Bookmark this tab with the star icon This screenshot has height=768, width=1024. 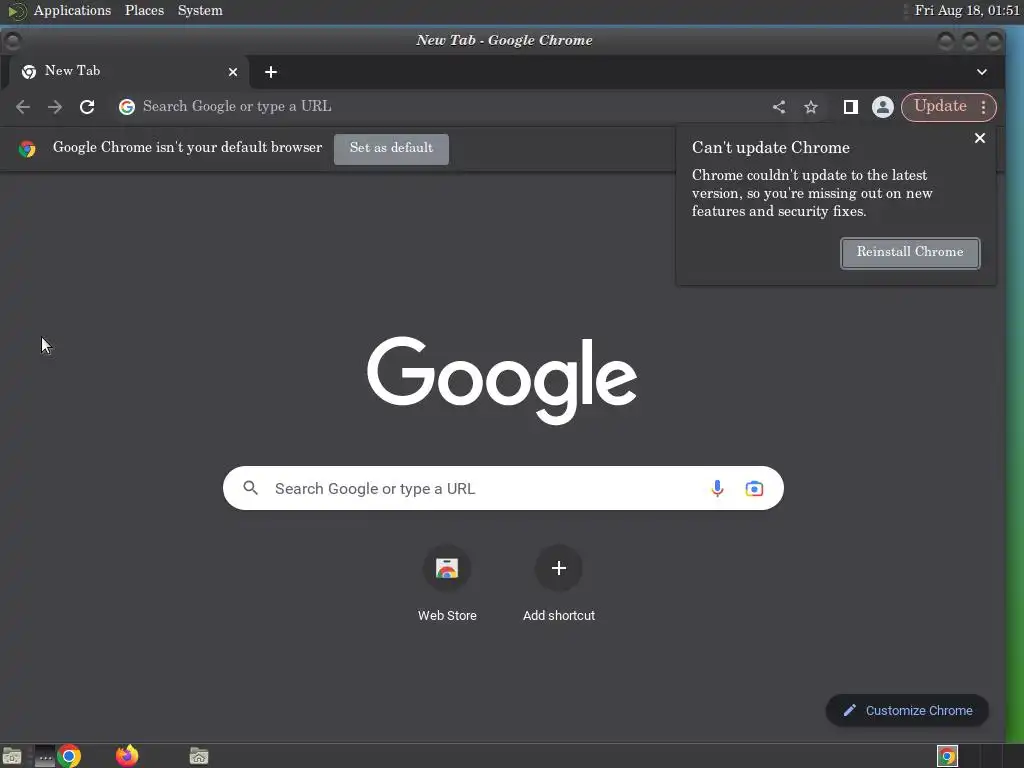pyautogui.click(x=810, y=106)
